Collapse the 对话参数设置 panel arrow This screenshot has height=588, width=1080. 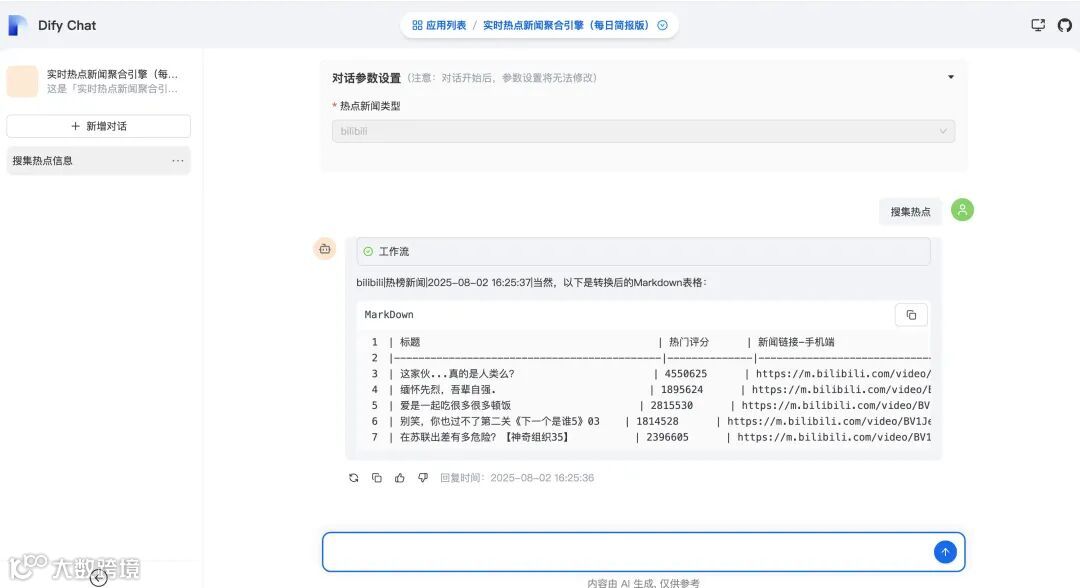coord(951,77)
